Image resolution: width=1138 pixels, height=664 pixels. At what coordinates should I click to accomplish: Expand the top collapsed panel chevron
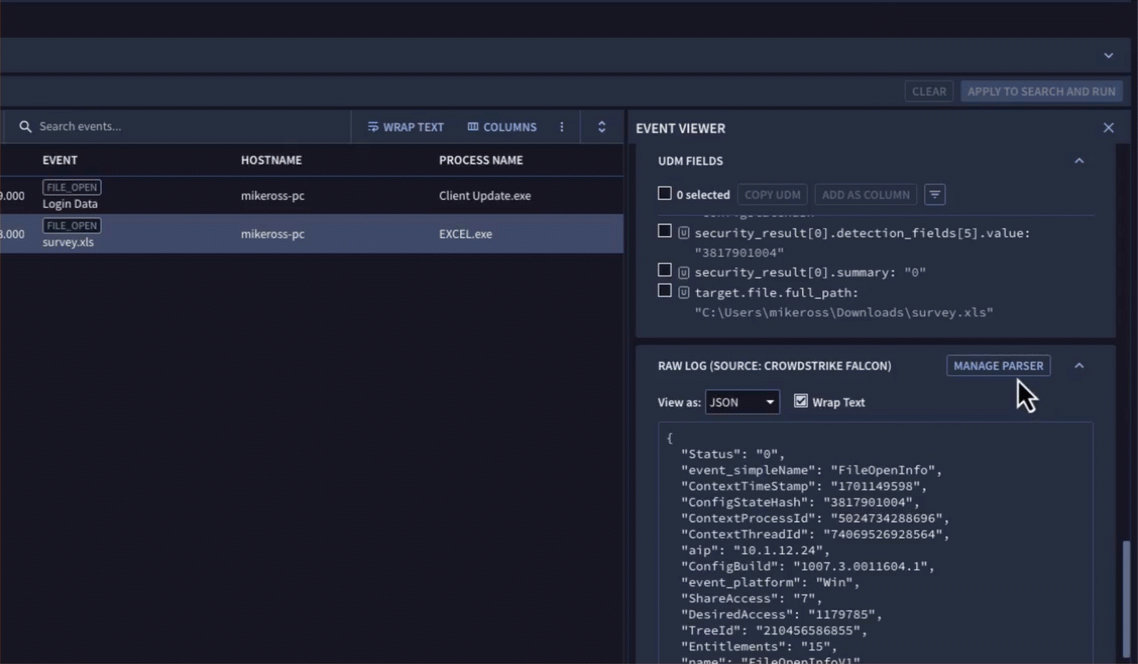(x=1108, y=56)
